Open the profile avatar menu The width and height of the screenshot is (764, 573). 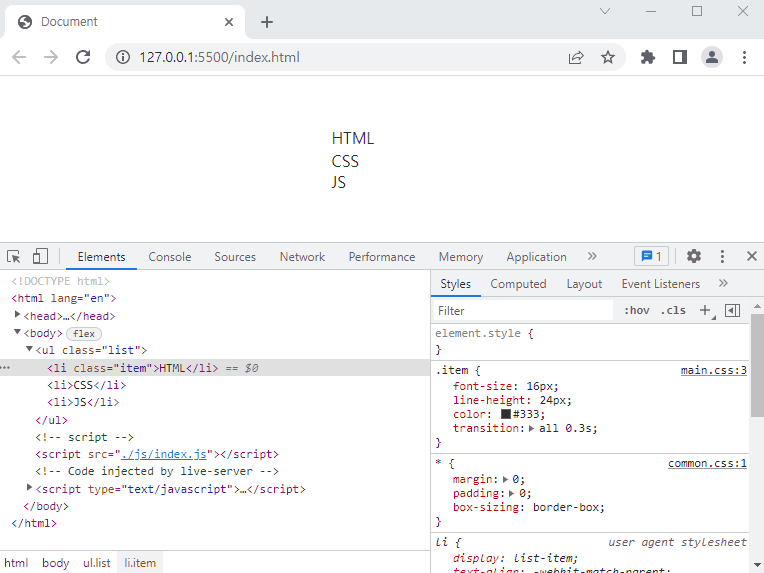coord(712,57)
